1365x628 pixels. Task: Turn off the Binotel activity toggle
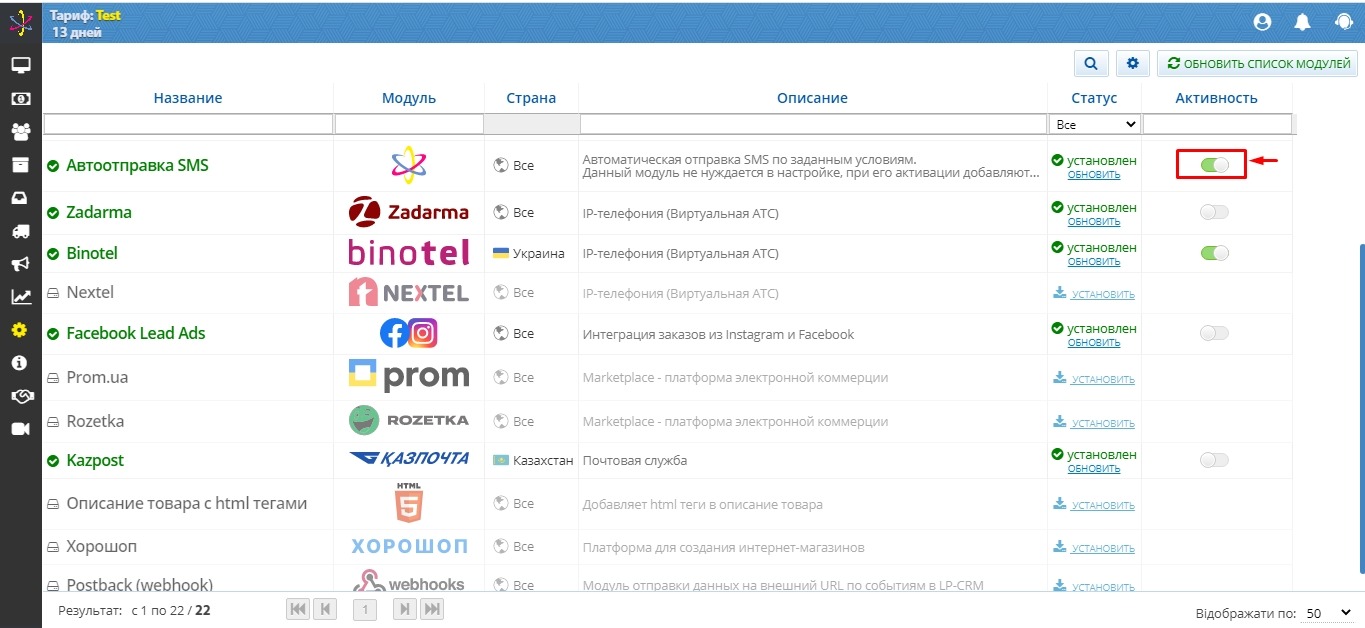coord(1214,253)
